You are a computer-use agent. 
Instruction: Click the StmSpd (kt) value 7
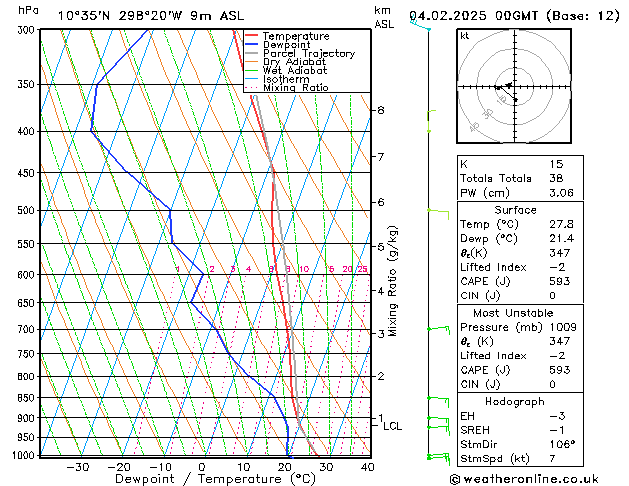tap(552, 459)
